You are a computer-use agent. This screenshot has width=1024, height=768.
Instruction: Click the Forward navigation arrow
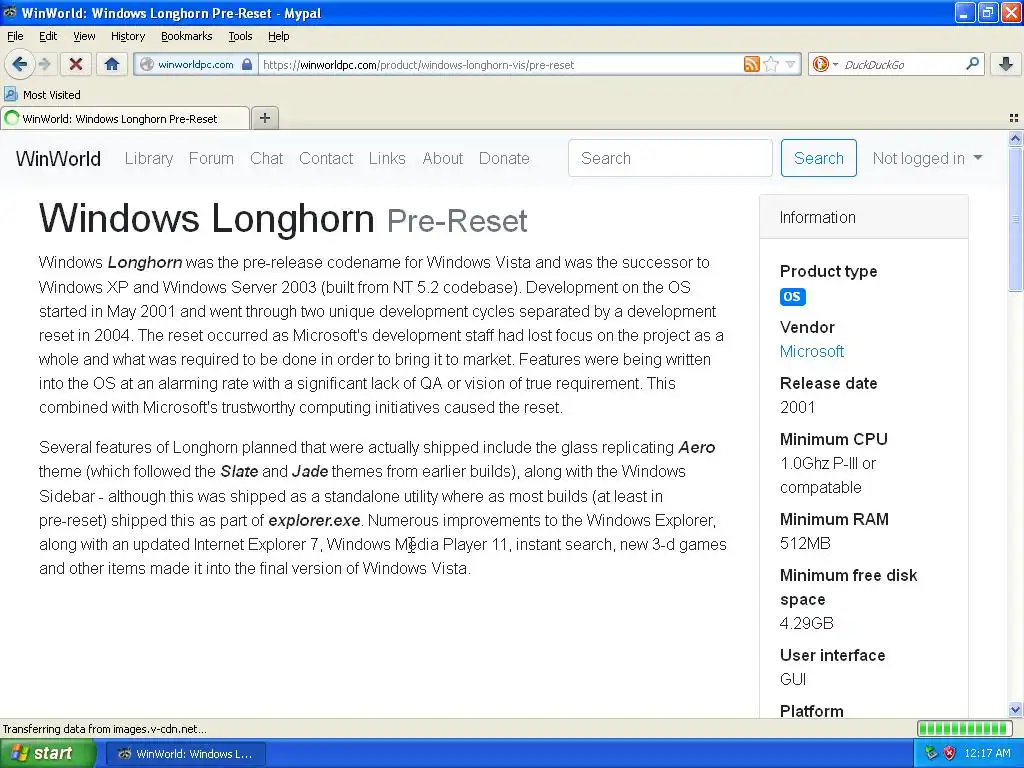click(x=44, y=64)
